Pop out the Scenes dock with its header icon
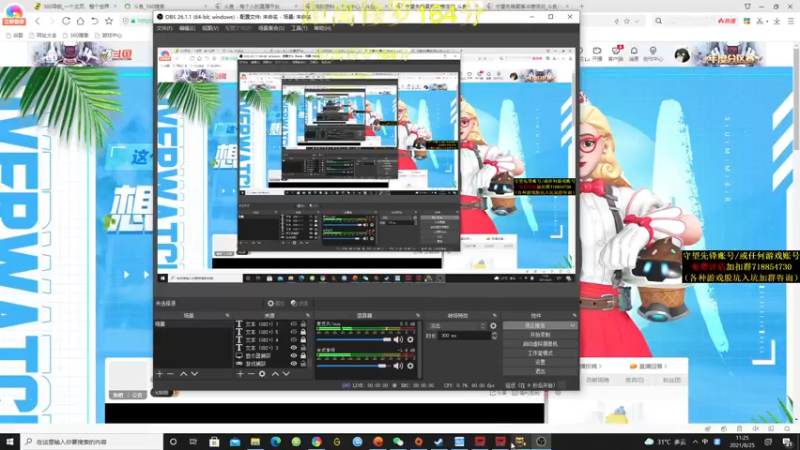The width and height of the screenshot is (800, 450). point(227,315)
